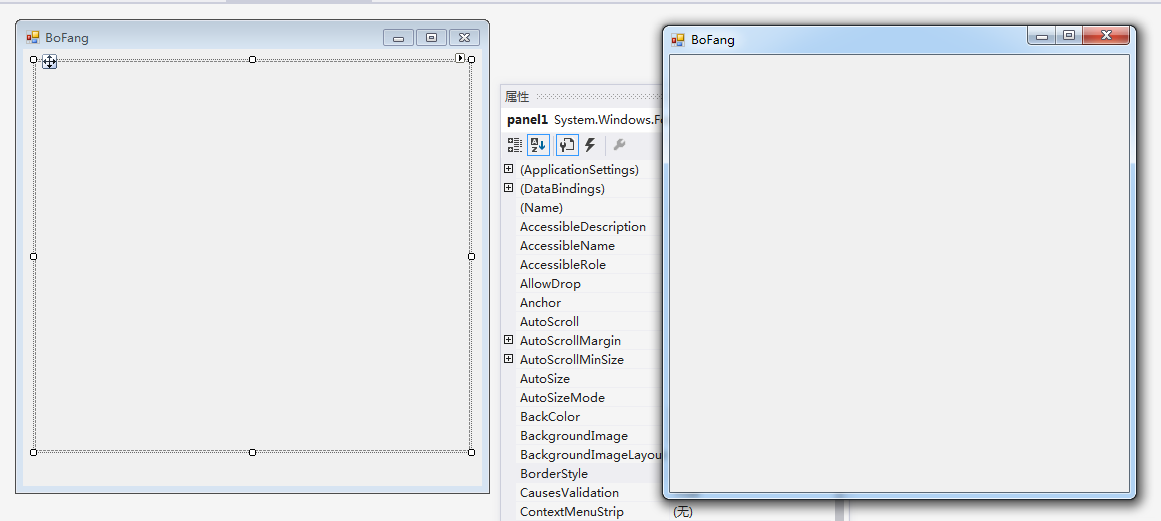1161x521 pixels.
Task: Select the BackgroundImage property row
Action: point(589,436)
